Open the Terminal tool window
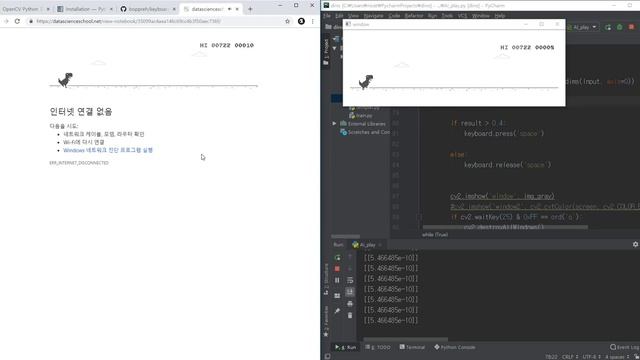640x360 pixels. tap(412, 347)
